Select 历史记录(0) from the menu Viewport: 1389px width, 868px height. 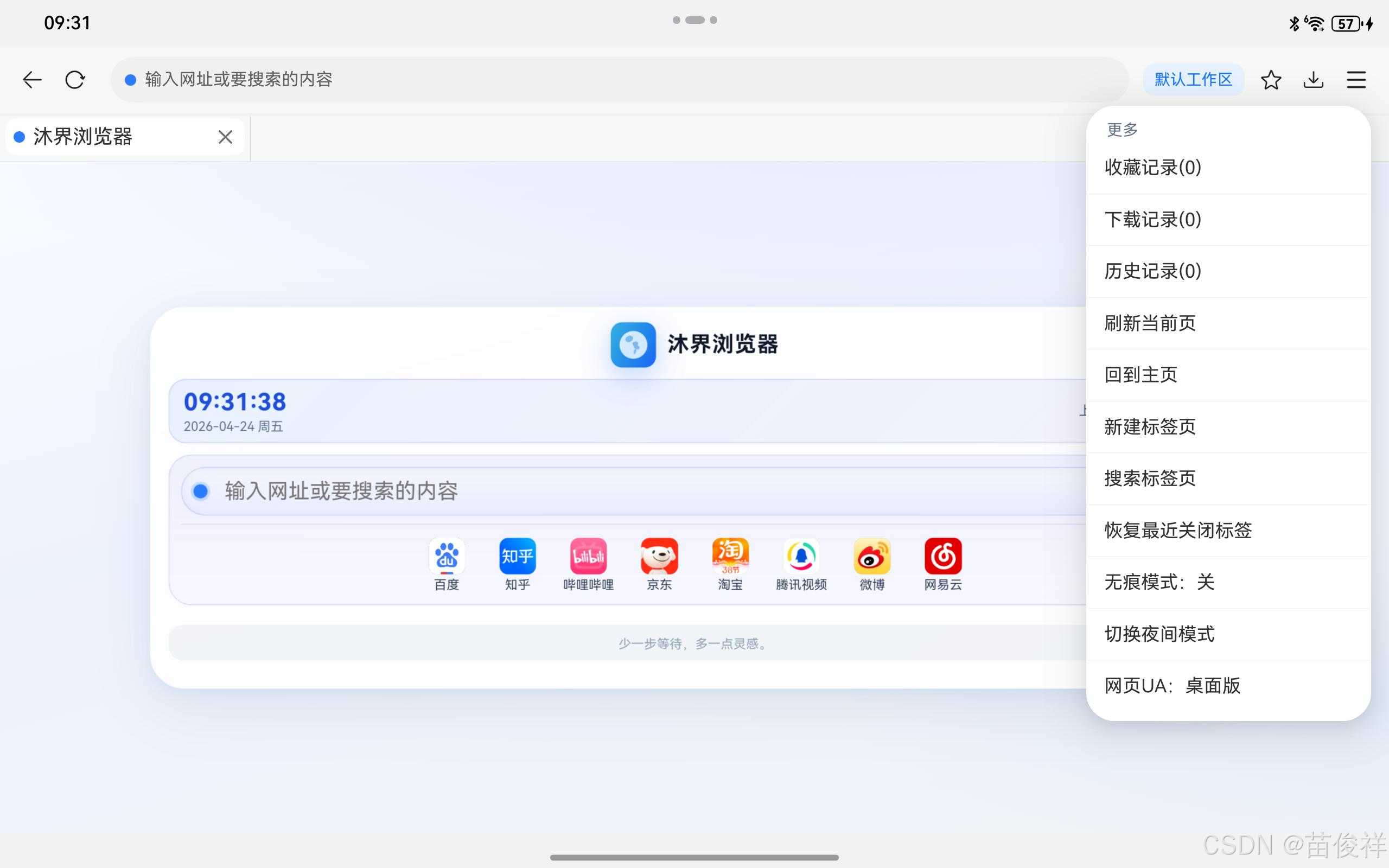pos(1152,271)
